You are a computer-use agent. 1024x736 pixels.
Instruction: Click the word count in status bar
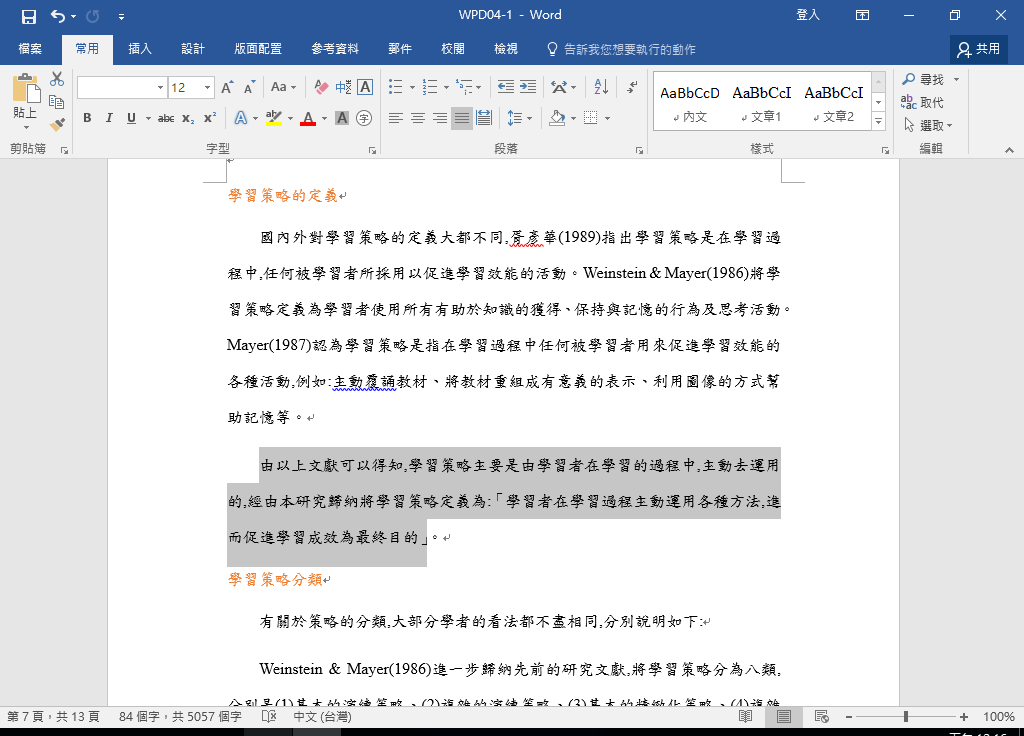[x=180, y=716]
